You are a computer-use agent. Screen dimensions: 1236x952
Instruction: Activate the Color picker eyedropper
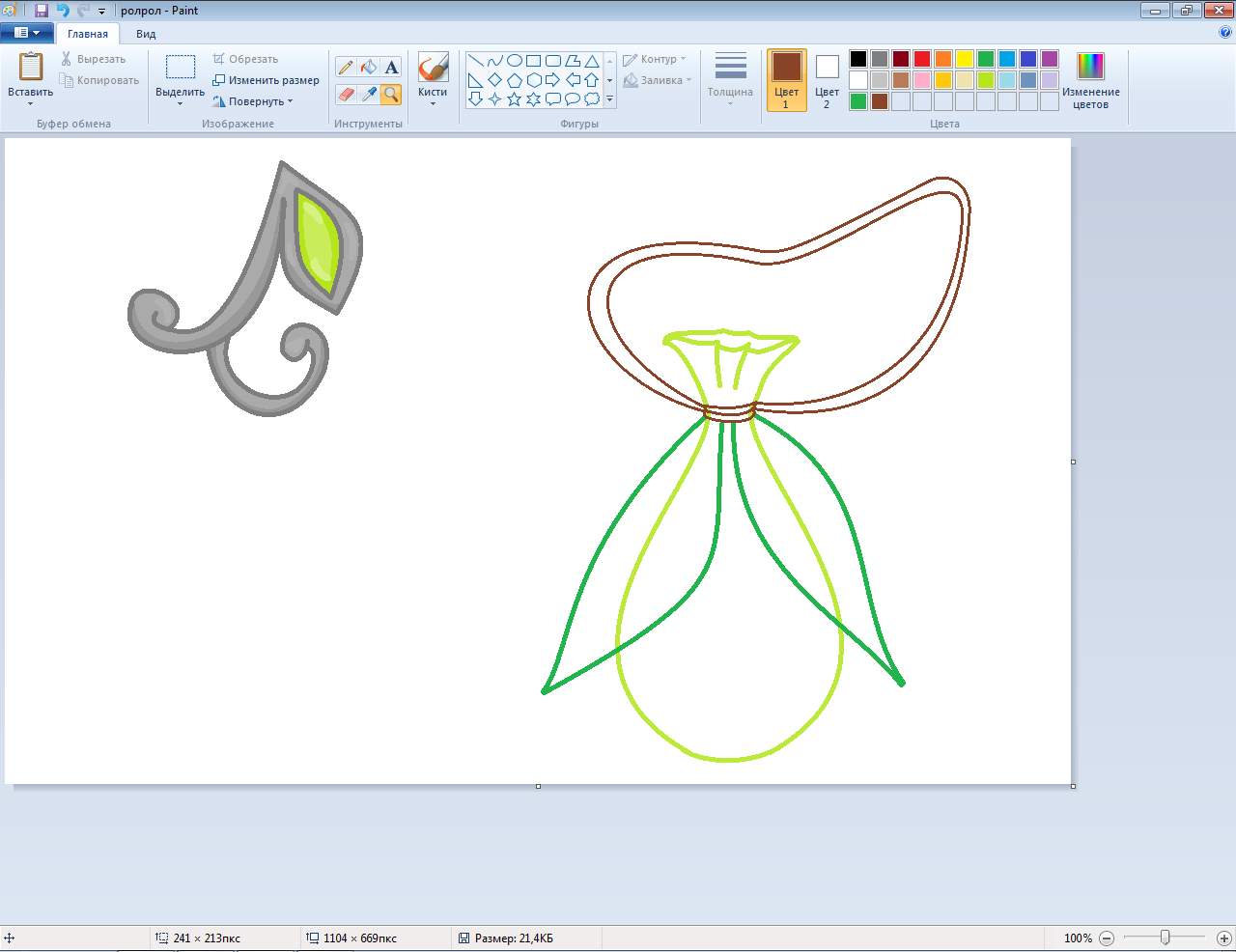coord(369,94)
